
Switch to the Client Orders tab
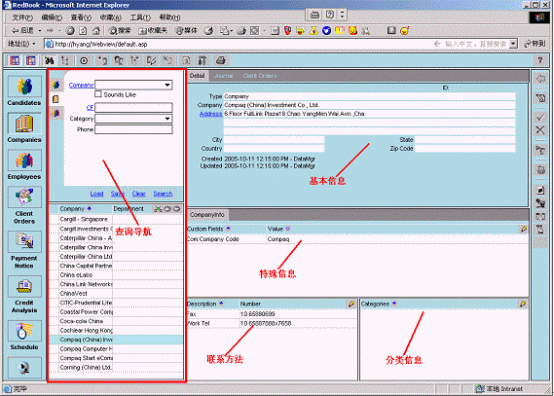tap(260, 76)
